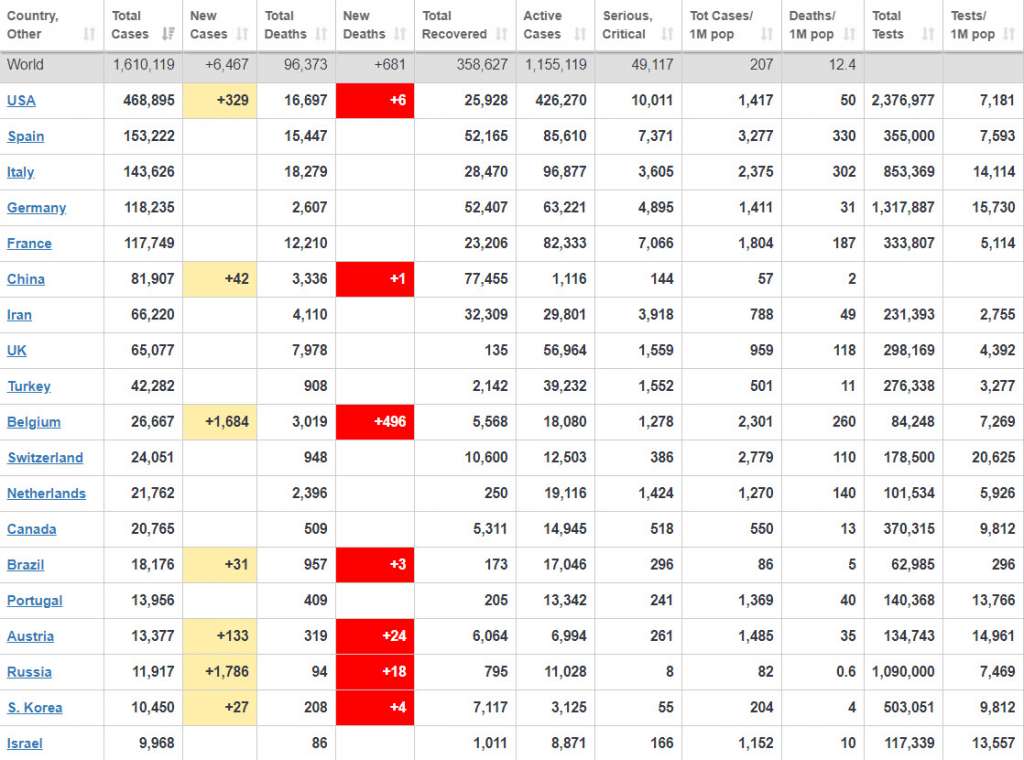Select China new cases cell +42
This screenshot has height=760, width=1024.
click(x=220, y=279)
